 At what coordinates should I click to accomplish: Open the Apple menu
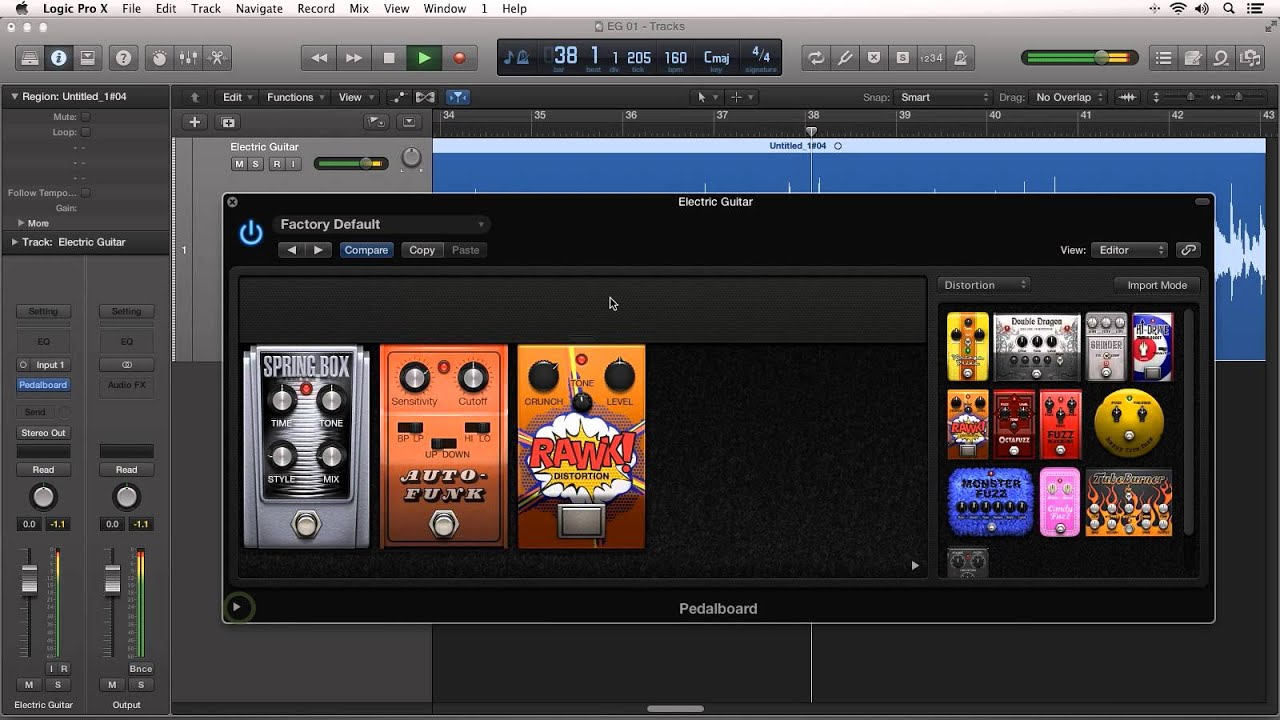click(x=22, y=8)
